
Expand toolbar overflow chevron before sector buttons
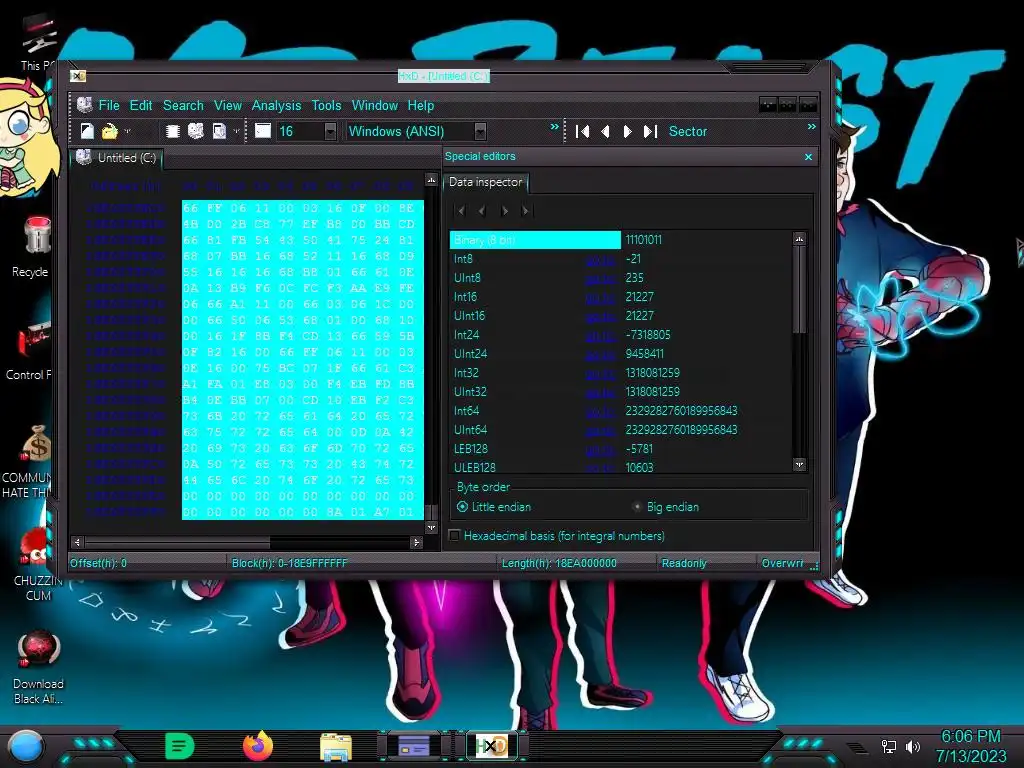(554, 127)
